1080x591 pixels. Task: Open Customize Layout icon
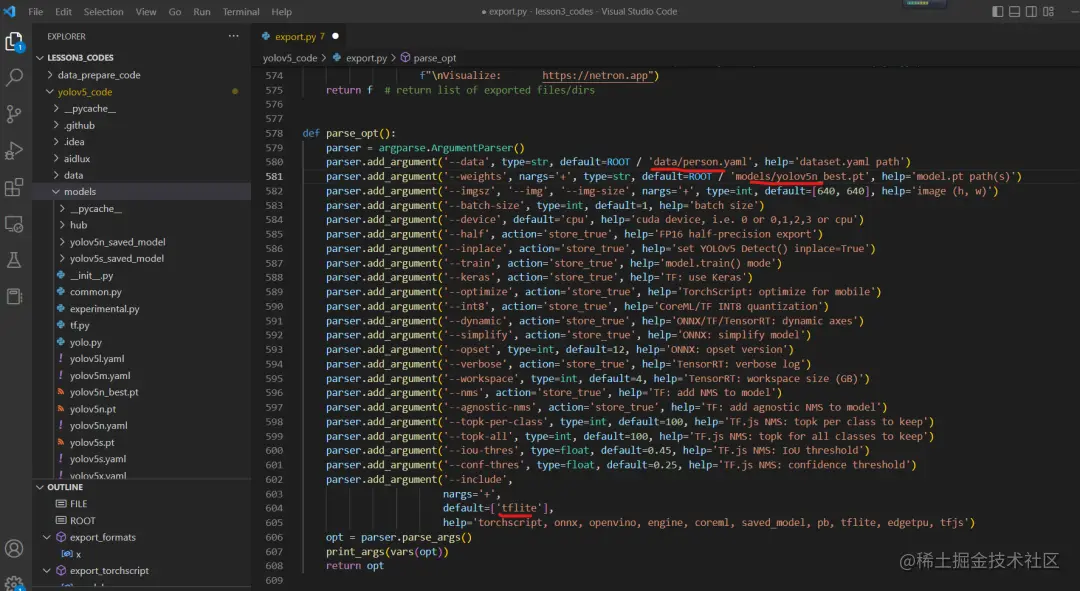tap(1048, 11)
